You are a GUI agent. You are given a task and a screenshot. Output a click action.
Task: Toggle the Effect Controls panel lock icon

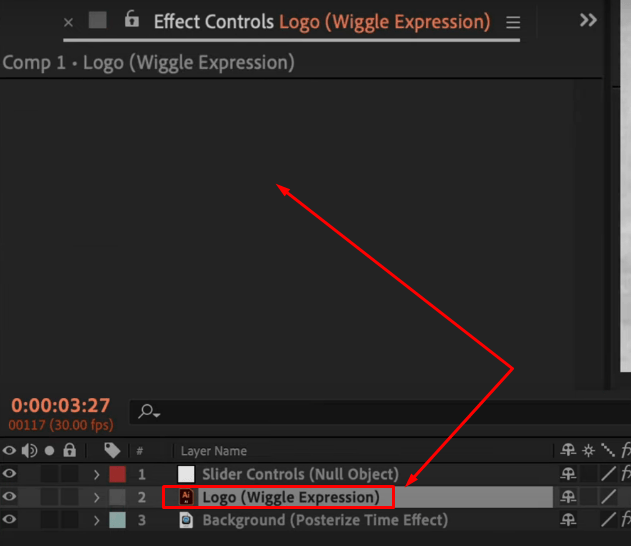(x=131, y=19)
